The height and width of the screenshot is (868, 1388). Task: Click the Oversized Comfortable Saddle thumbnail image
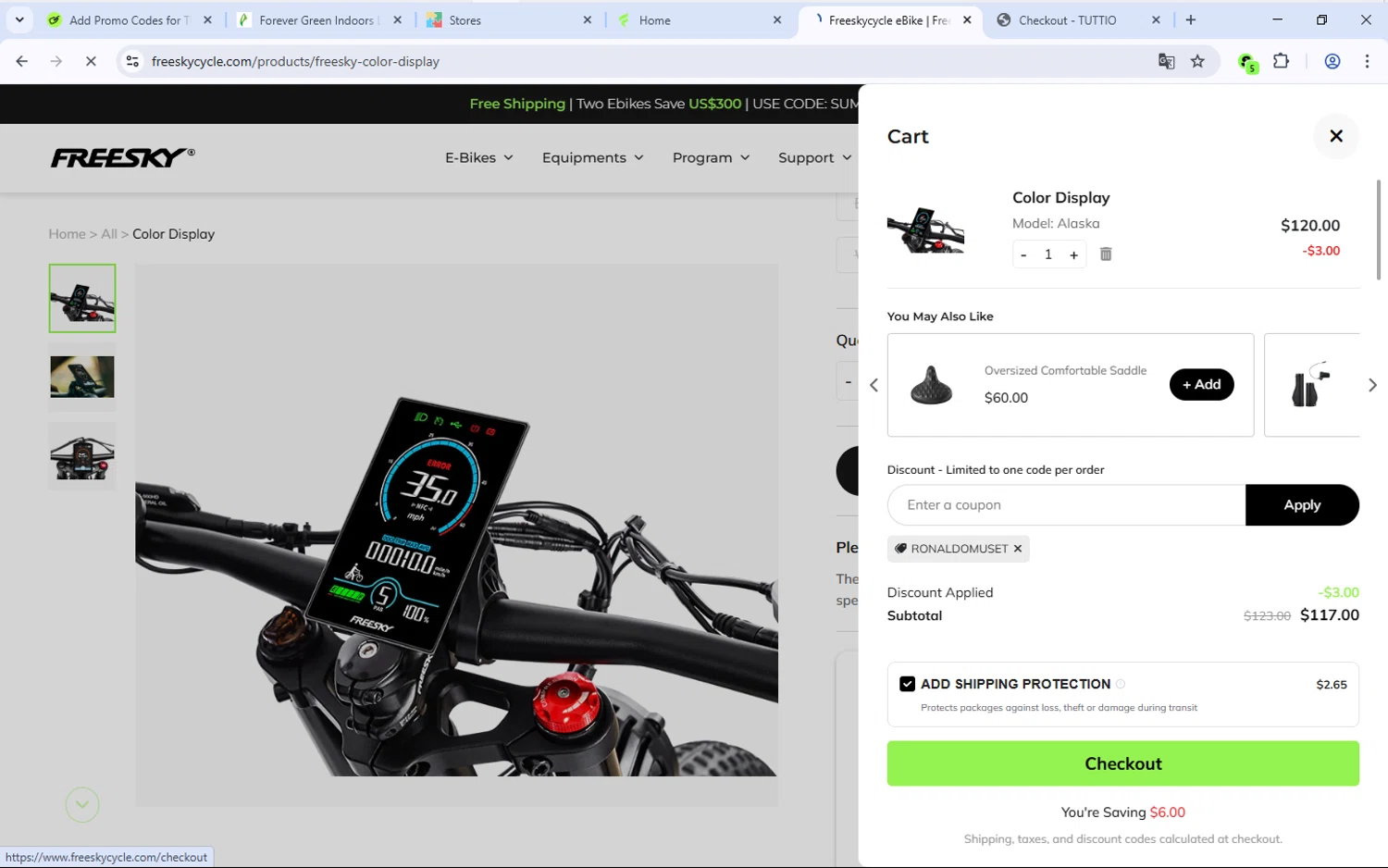(x=931, y=385)
